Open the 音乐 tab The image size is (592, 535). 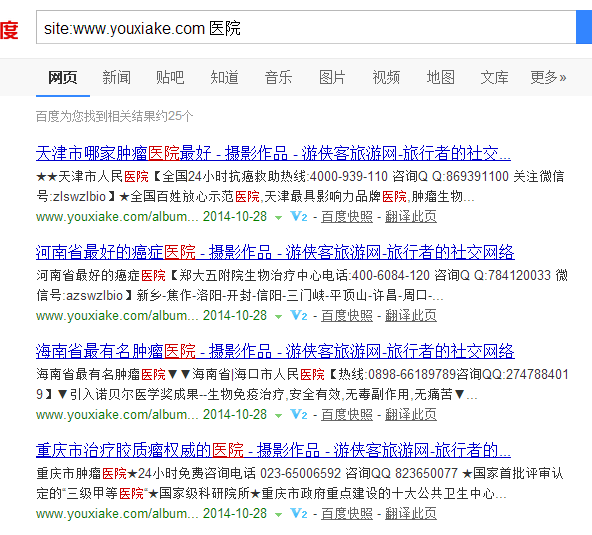278,78
